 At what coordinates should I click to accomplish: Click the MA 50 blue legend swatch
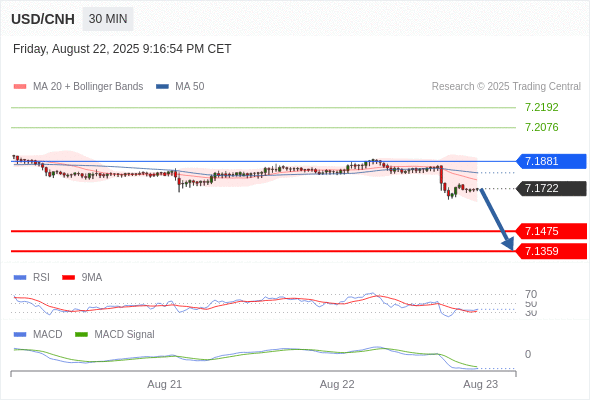162,87
